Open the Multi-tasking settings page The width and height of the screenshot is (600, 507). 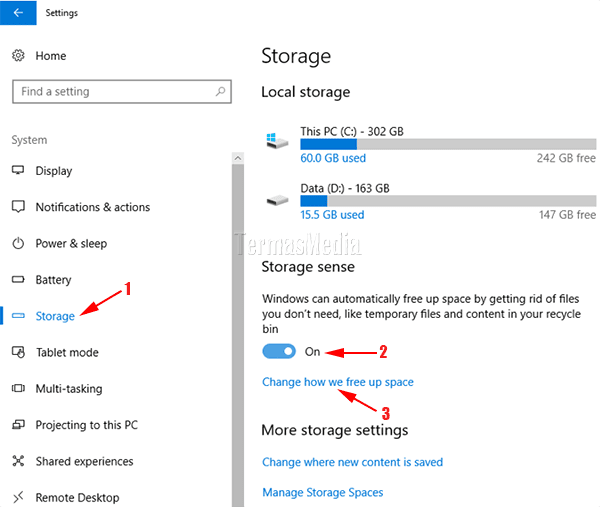pos(69,389)
